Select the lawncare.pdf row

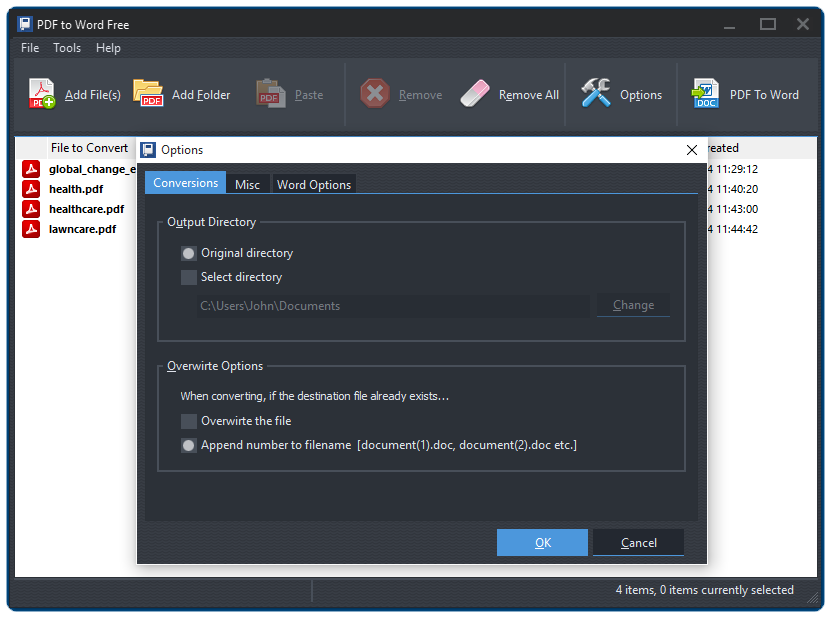tap(82, 229)
